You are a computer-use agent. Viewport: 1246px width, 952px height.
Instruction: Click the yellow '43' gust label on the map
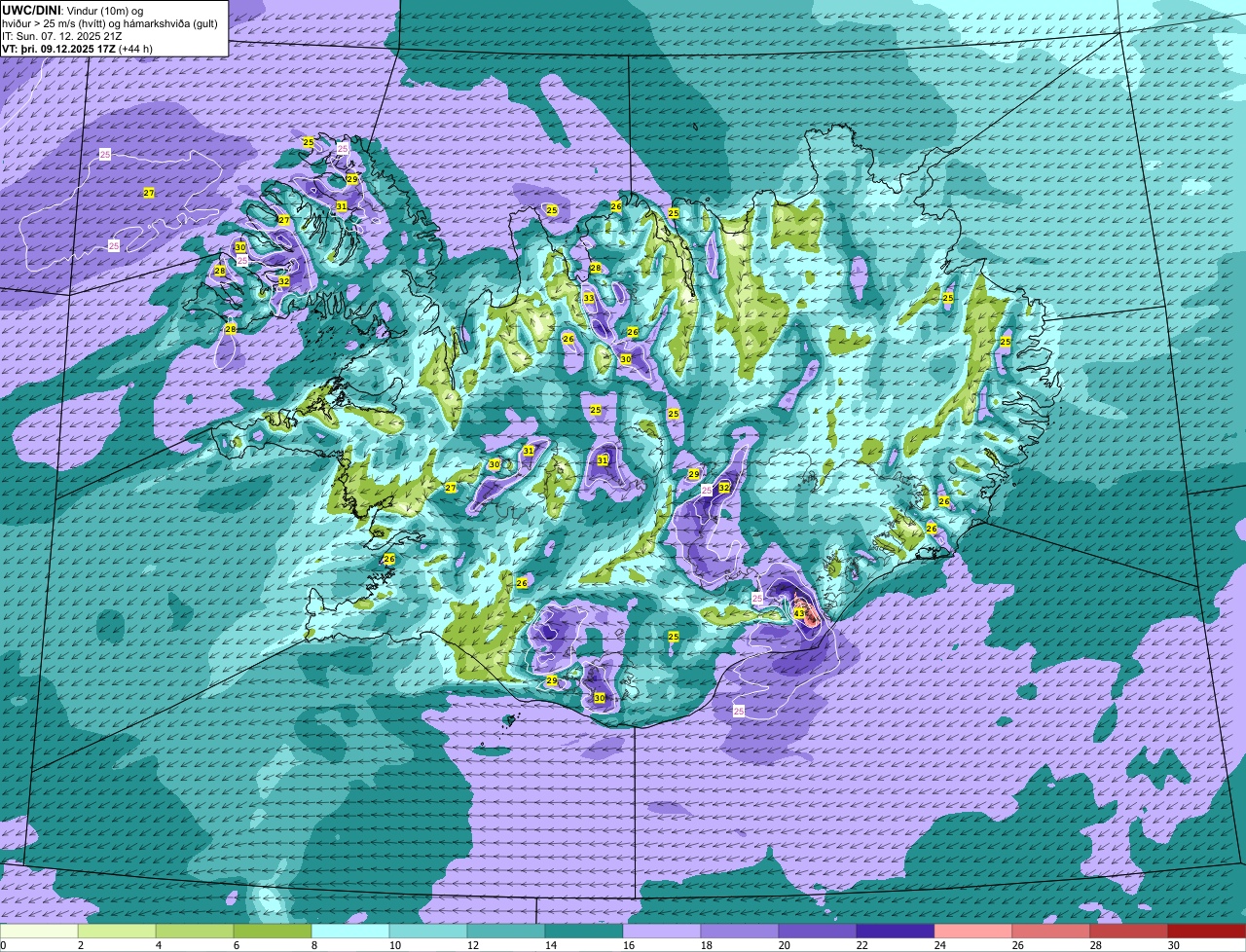tap(798, 613)
